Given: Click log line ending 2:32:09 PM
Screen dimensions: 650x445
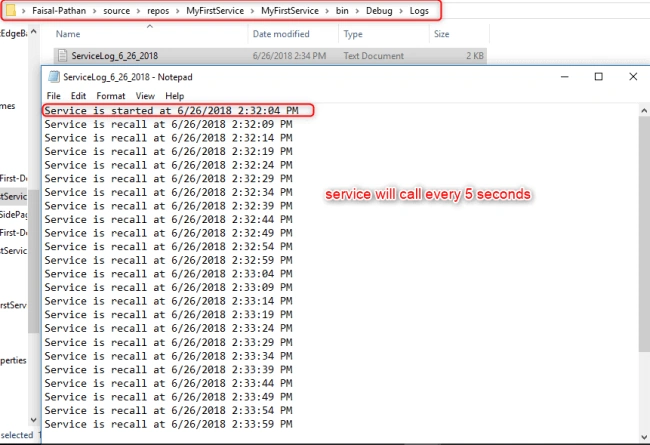Looking at the screenshot, I should (168, 124).
